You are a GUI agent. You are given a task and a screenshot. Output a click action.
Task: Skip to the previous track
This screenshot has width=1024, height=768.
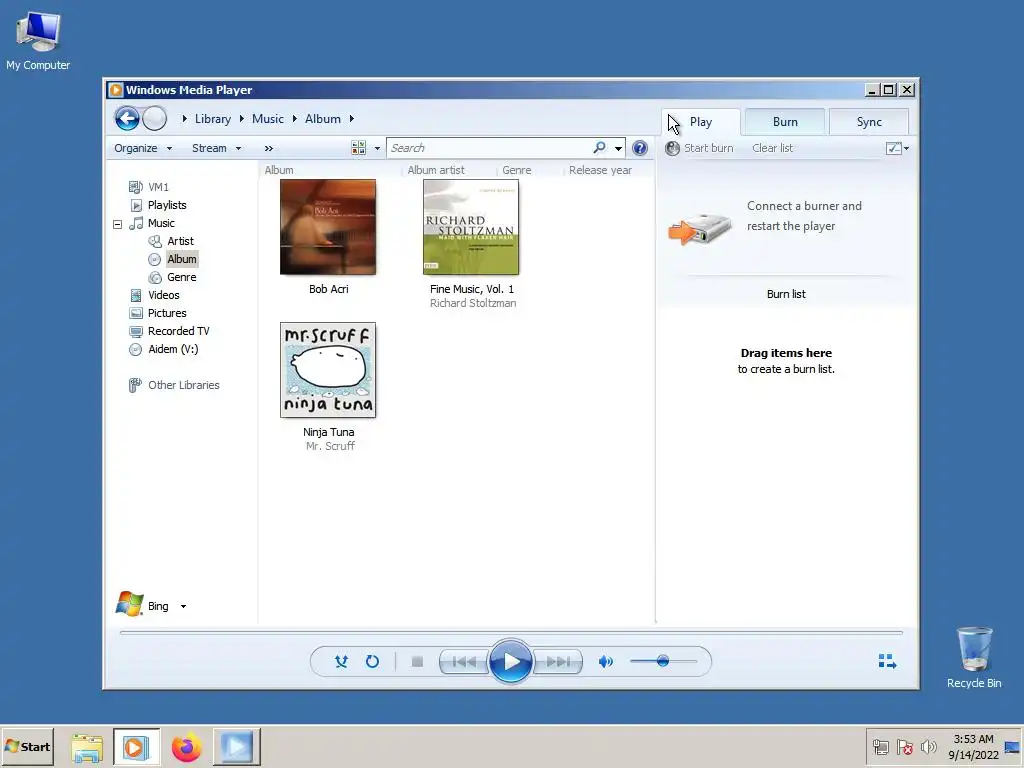(x=464, y=662)
